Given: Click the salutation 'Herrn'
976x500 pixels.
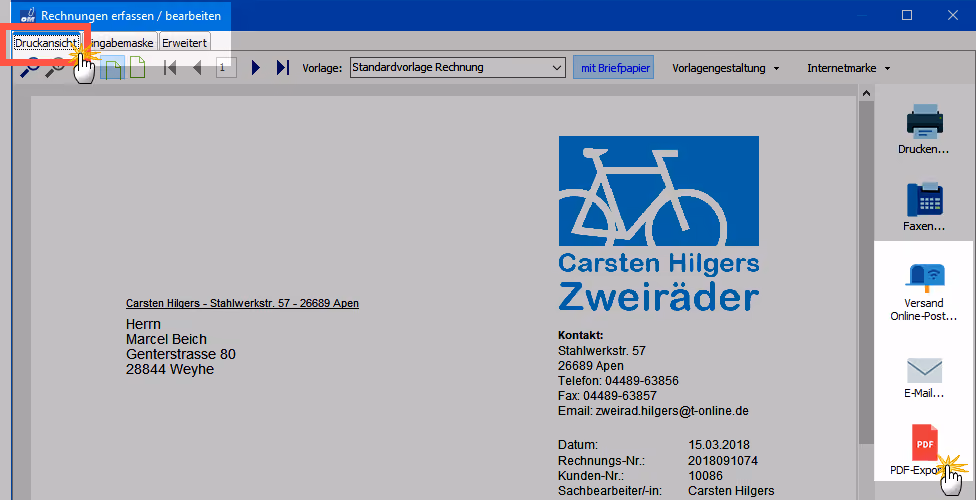Looking at the screenshot, I should pos(143,324).
